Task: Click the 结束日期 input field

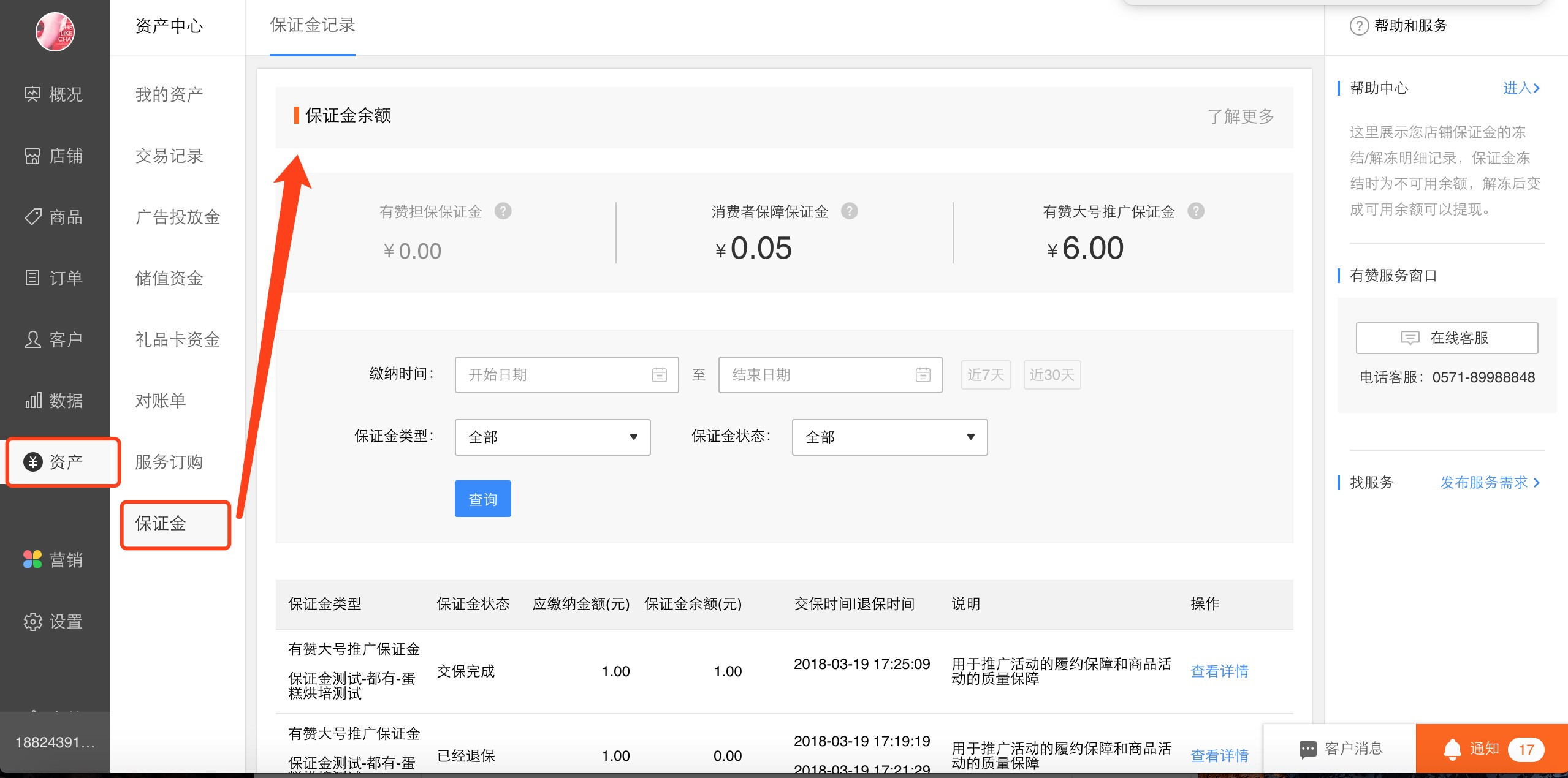Action: coord(830,375)
